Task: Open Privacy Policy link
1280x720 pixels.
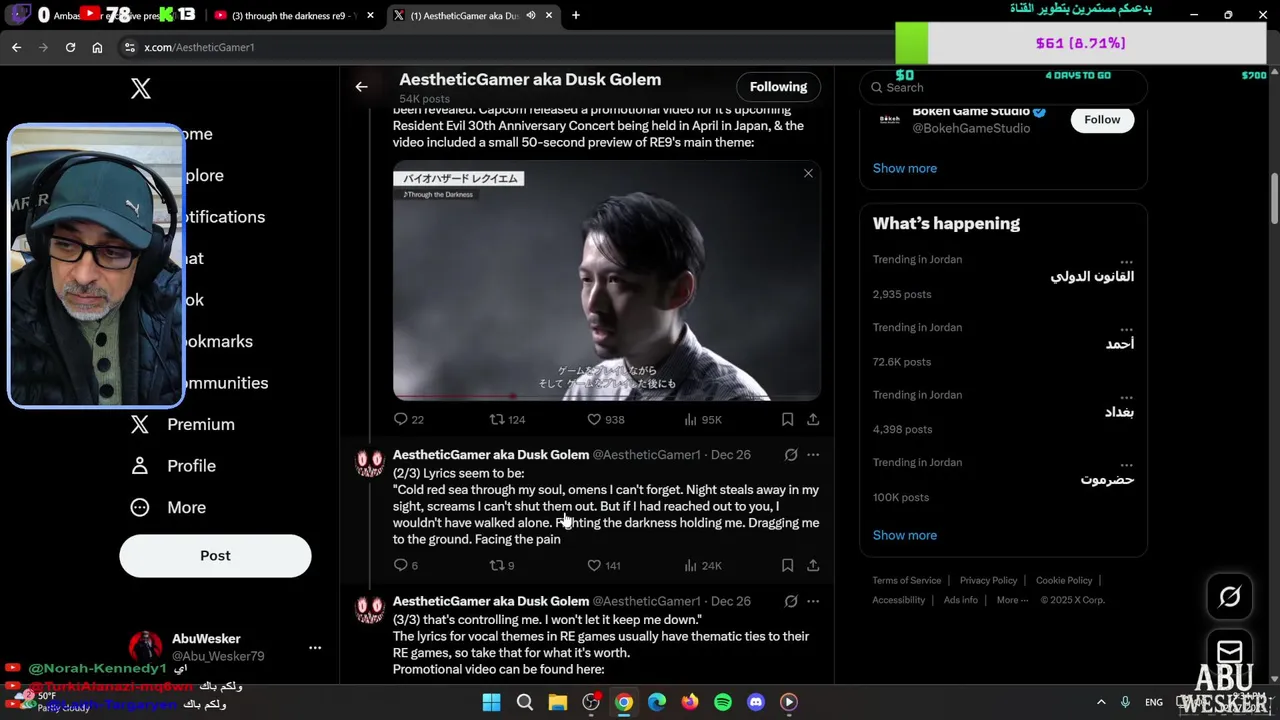Action: 988,580
